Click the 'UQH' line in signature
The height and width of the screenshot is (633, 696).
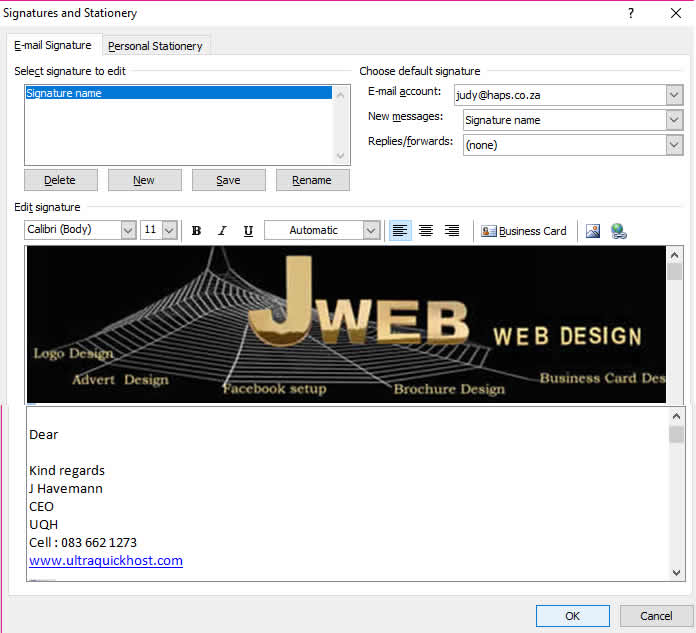(44, 524)
